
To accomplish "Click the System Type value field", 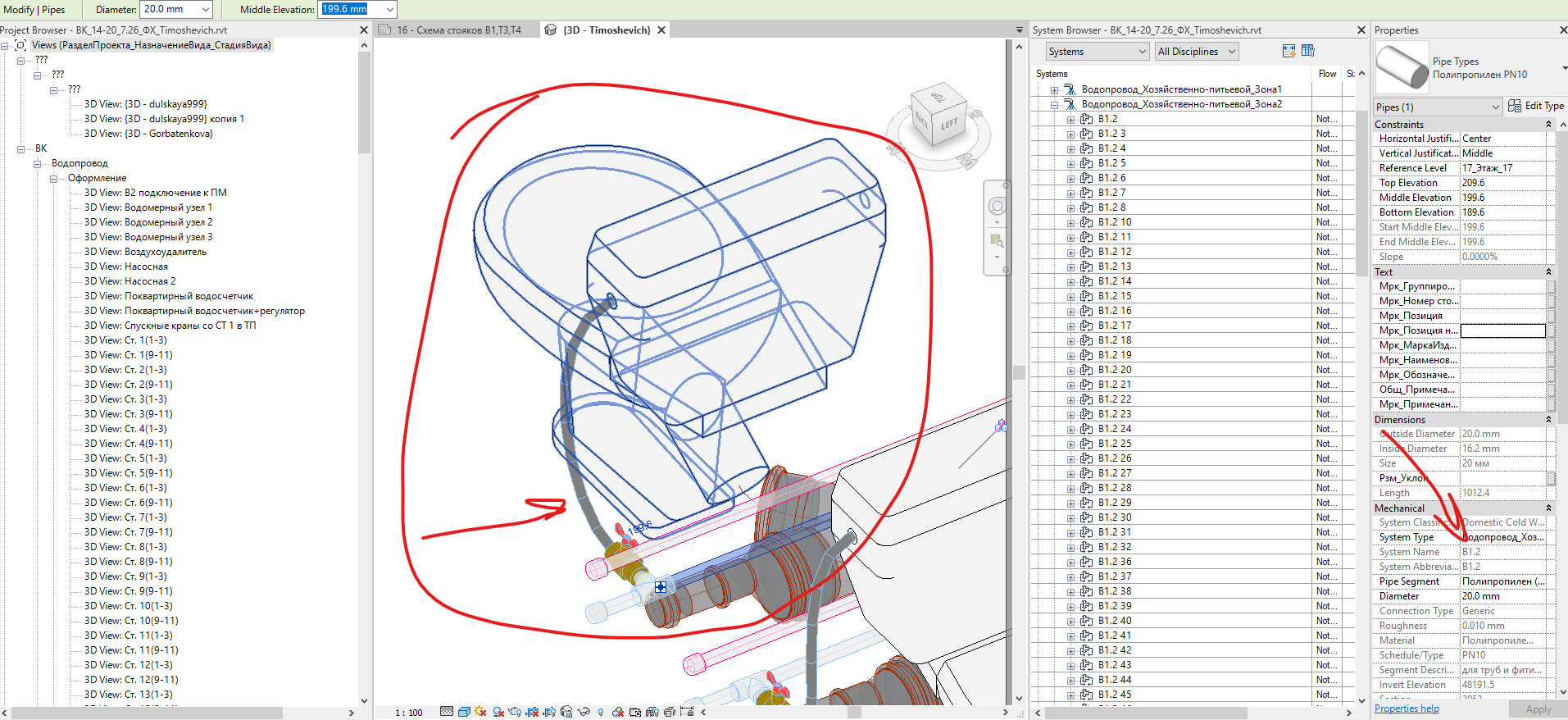I will [1503, 537].
